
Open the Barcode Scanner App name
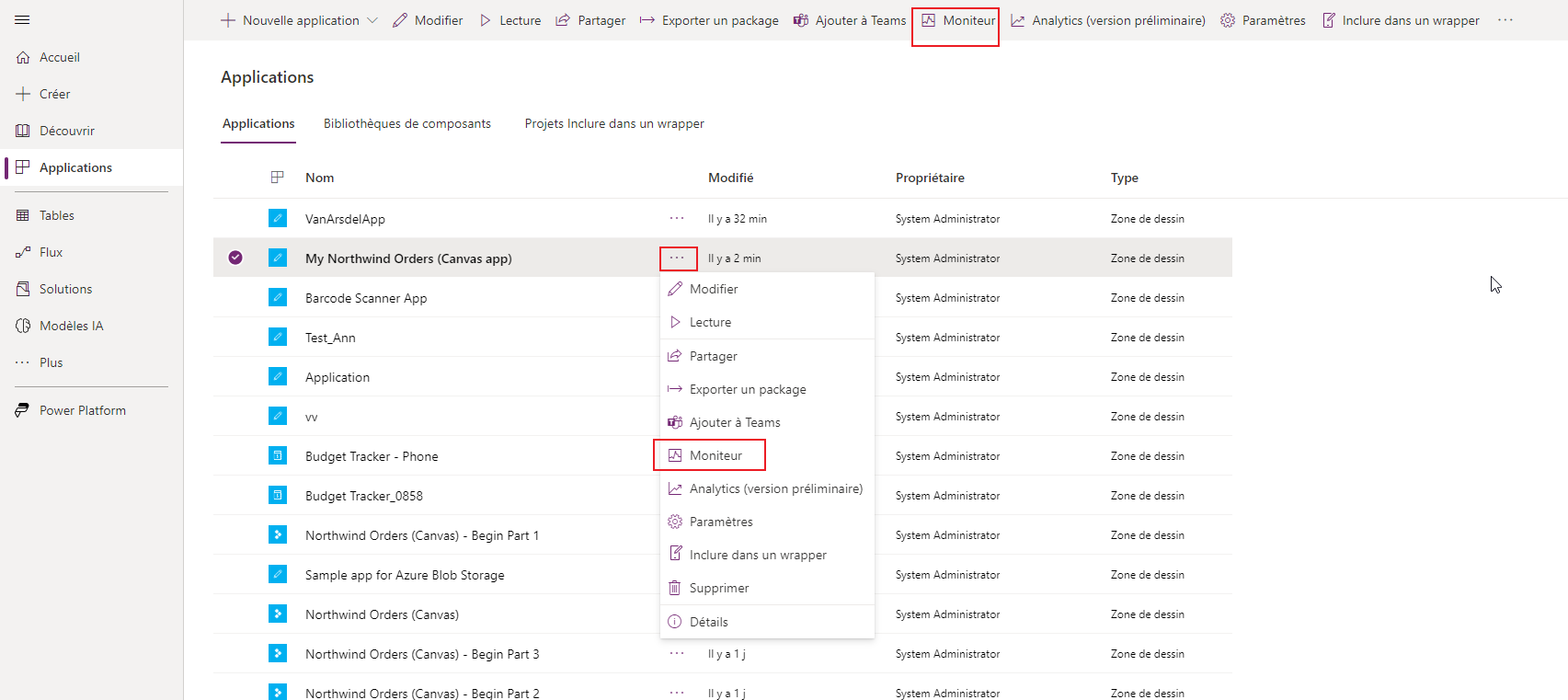tap(366, 298)
